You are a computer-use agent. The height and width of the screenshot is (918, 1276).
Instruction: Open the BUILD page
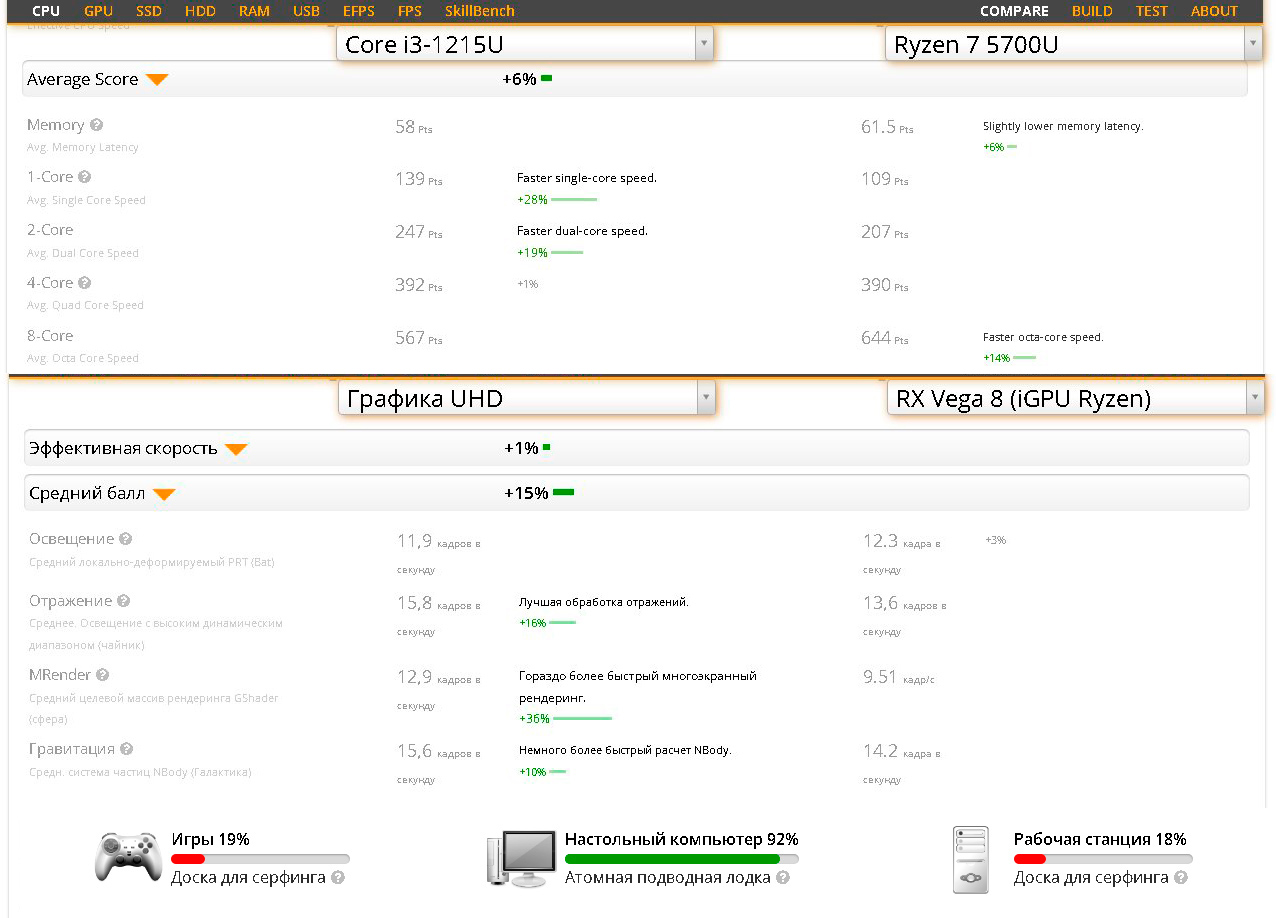point(1092,11)
